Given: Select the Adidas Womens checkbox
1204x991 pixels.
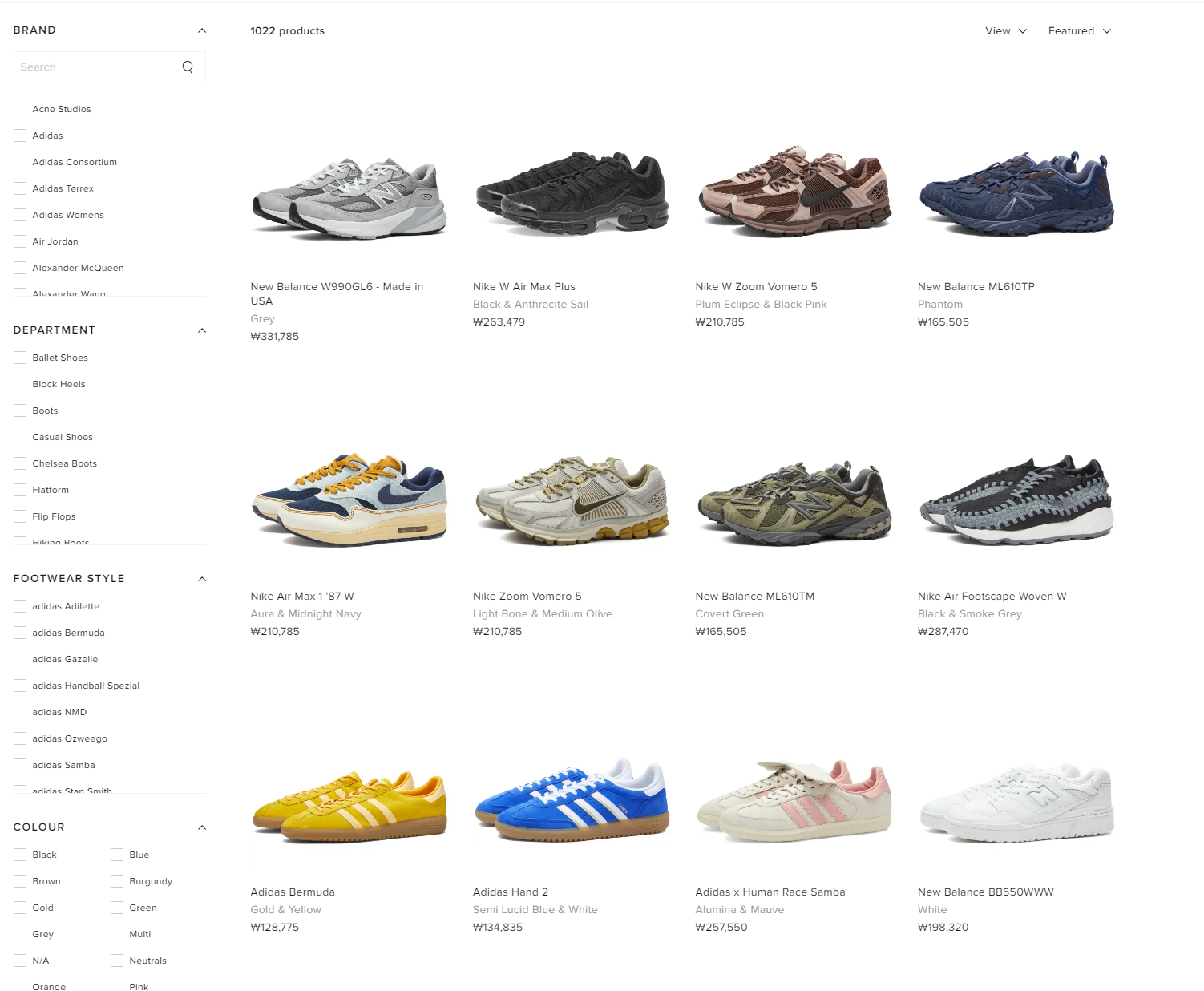Looking at the screenshot, I should tap(20, 215).
